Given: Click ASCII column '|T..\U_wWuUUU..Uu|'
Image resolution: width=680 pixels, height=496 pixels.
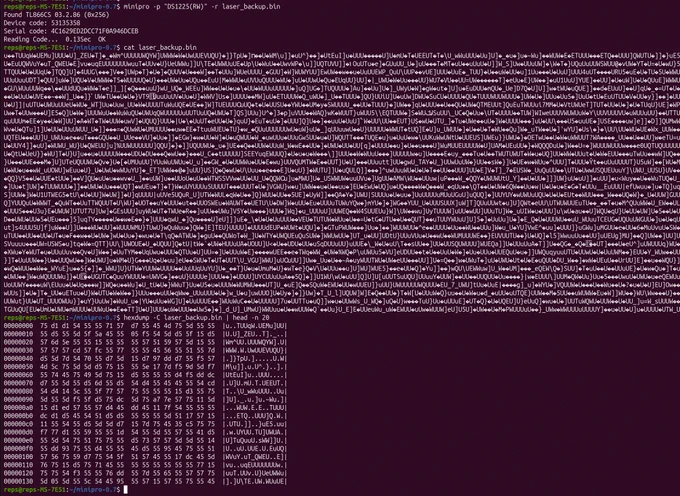Looking at the screenshot, I should [255, 392].
